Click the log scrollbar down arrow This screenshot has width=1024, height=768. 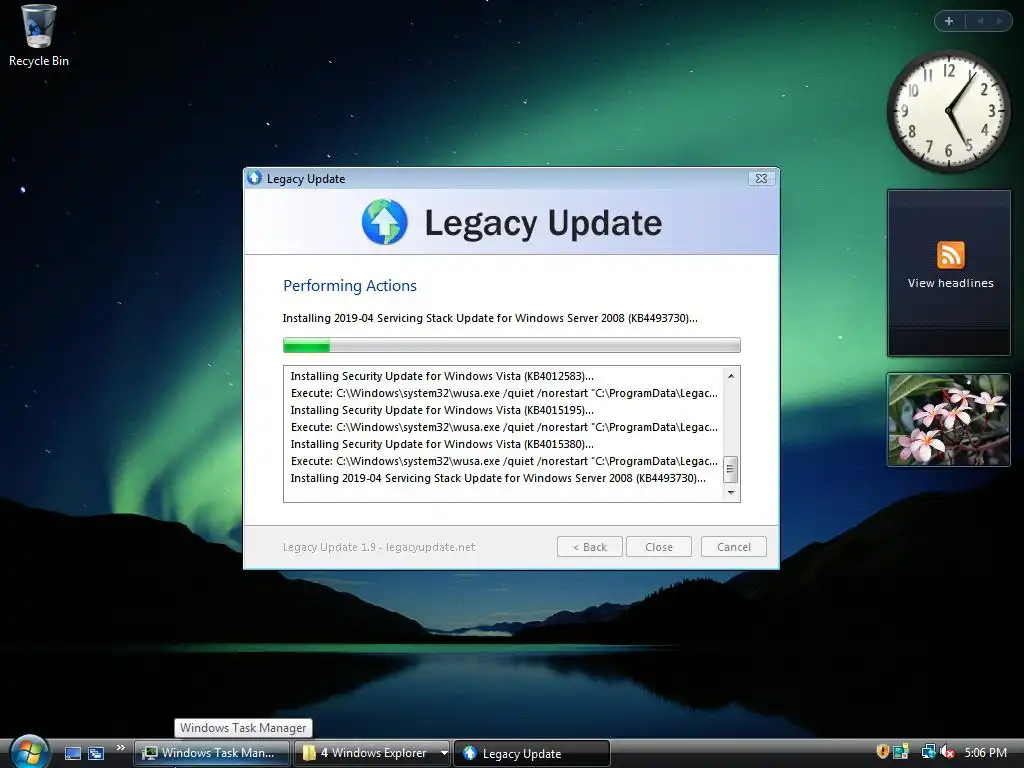(731, 492)
